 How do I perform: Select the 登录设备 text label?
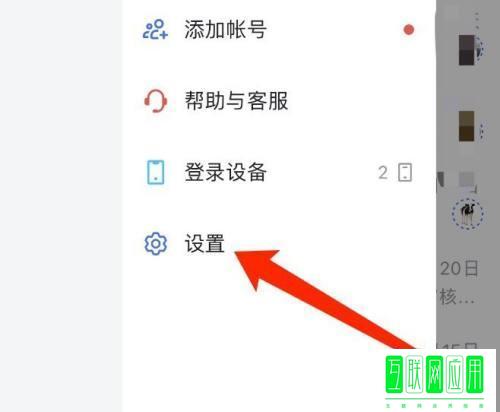click(x=226, y=172)
